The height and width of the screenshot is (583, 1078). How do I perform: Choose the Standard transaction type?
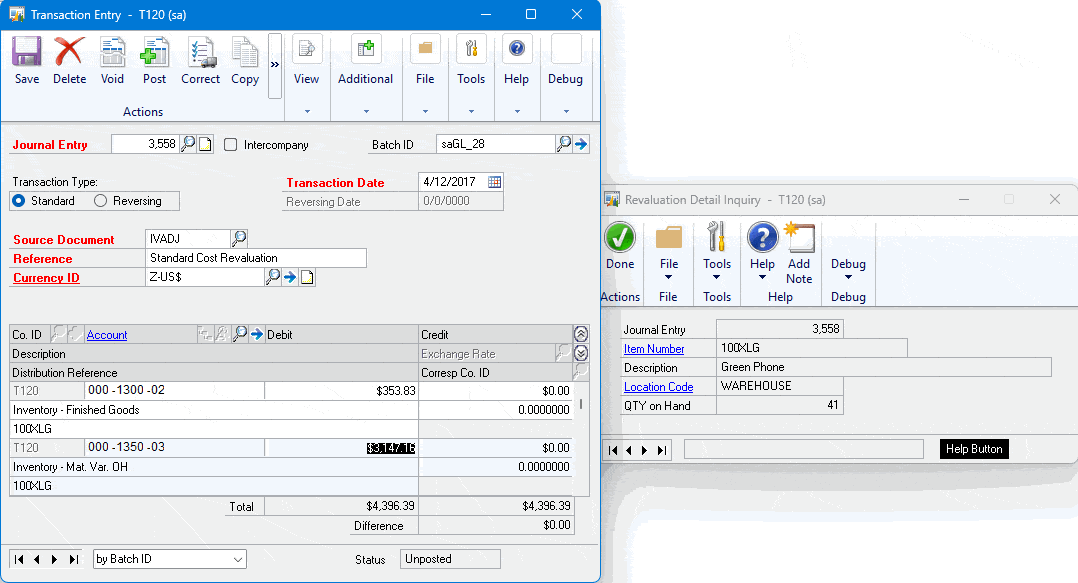[20, 201]
